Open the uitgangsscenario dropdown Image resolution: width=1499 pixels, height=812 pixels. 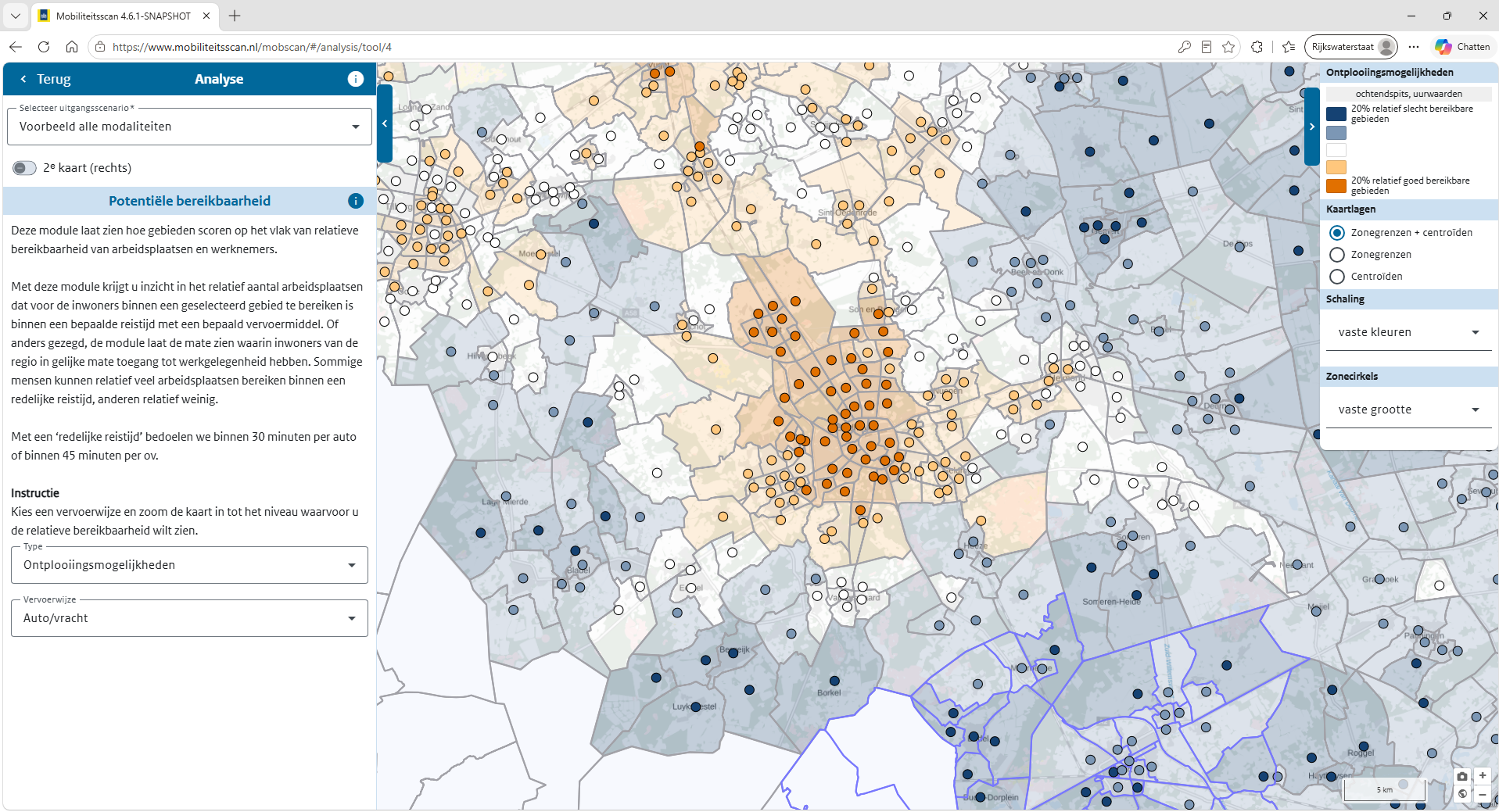189,127
